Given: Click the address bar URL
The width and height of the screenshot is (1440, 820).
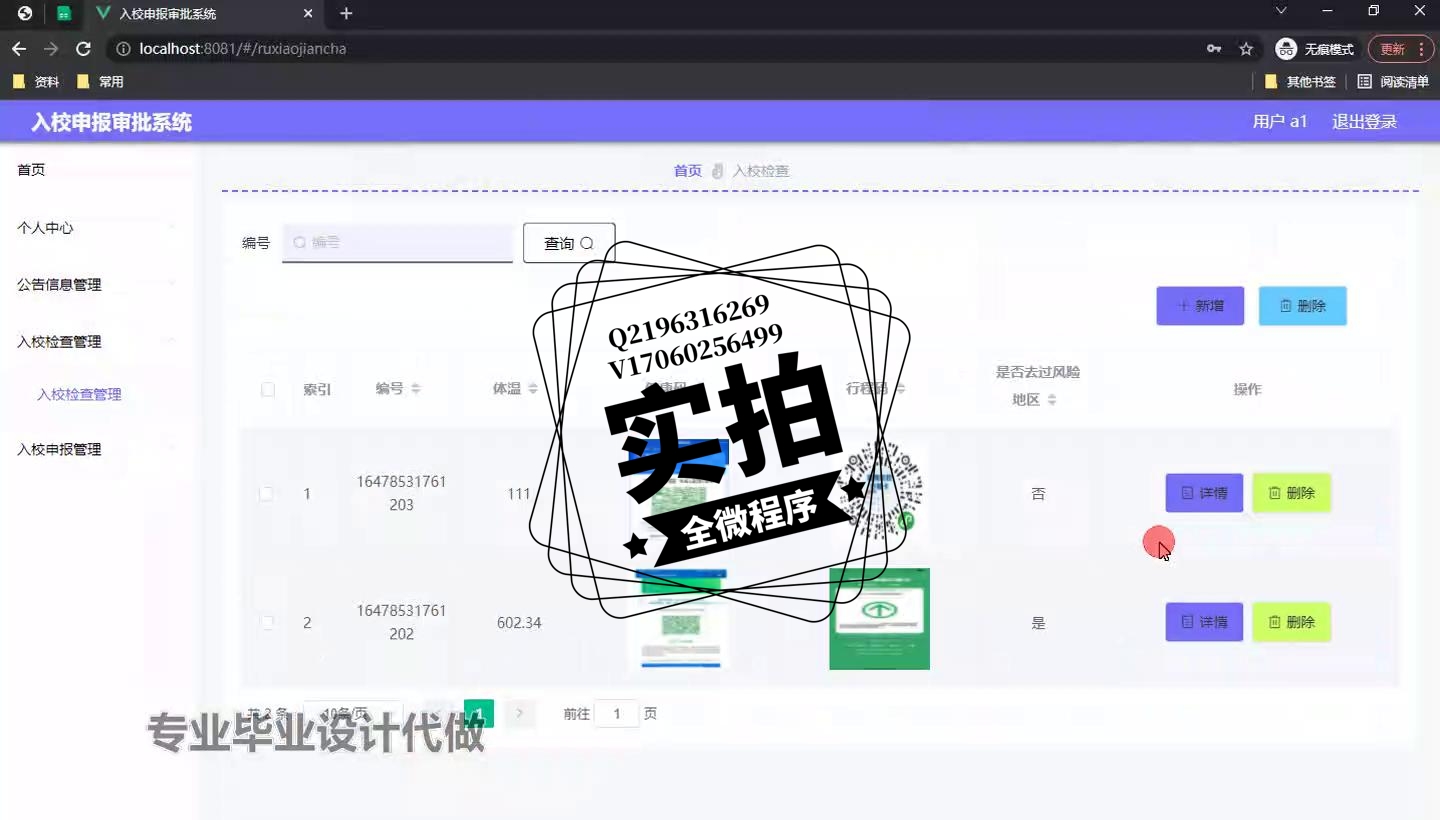Looking at the screenshot, I should tap(243, 48).
